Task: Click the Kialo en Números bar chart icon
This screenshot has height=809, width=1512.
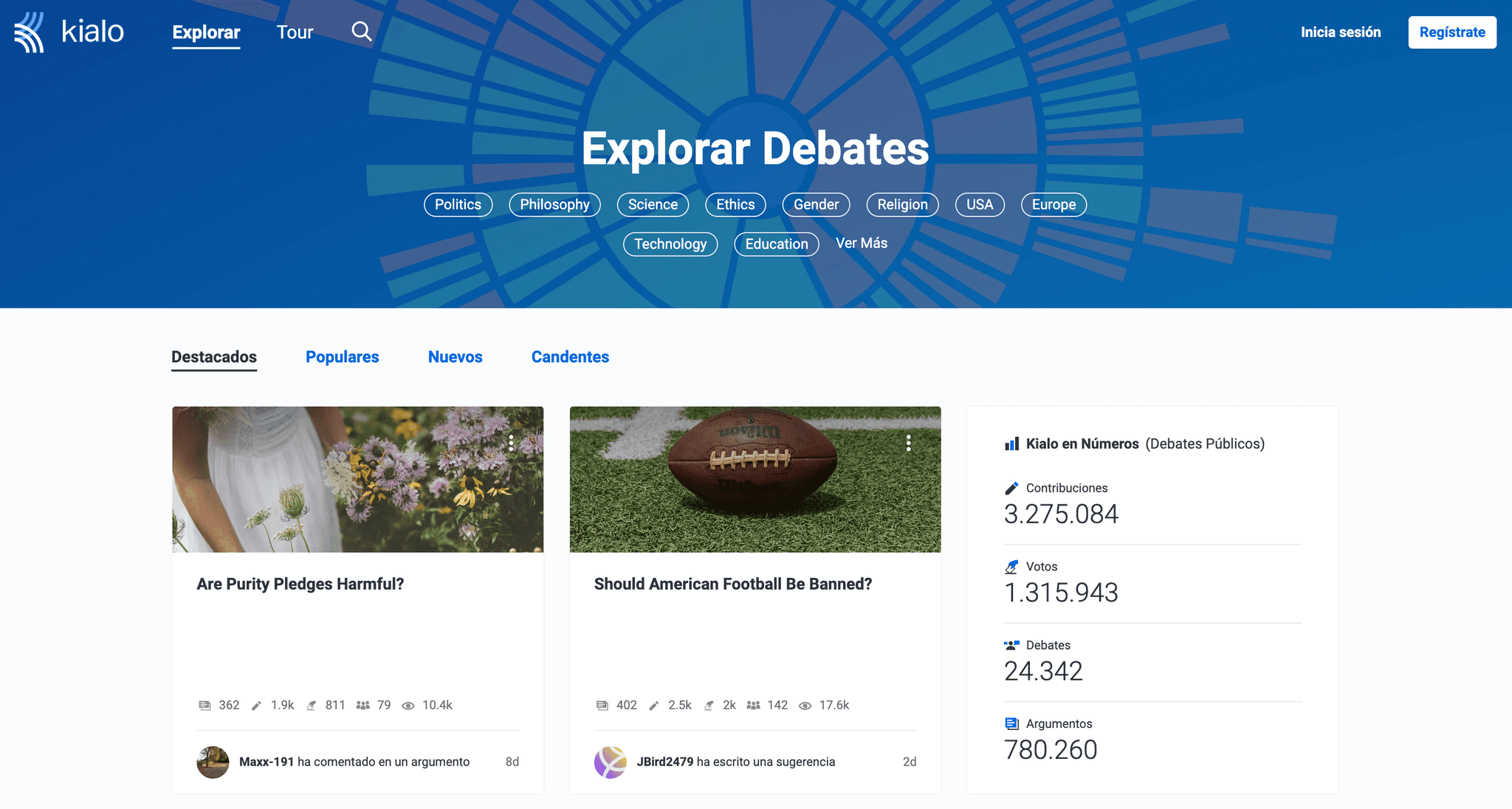Action: point(1011,444)
